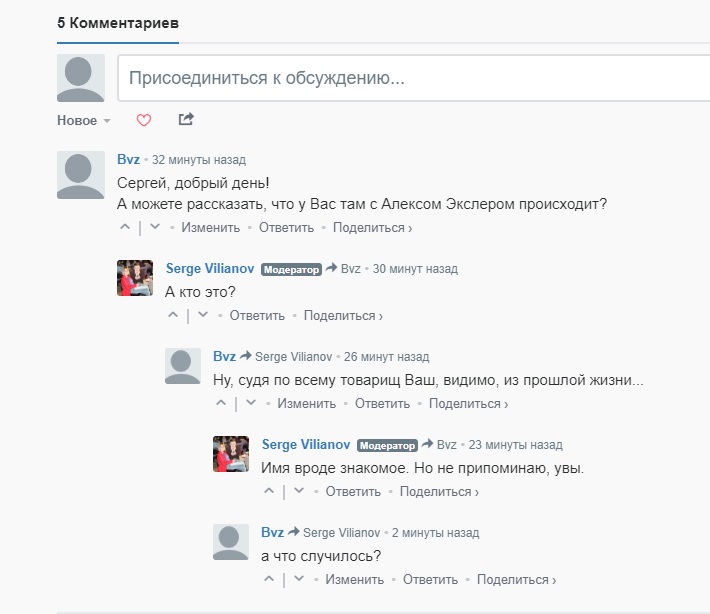Downvote Bvz's comment posted 32 minutes ago
The width and height of the screenshot is (710, 614).
(x=155, y=227)
